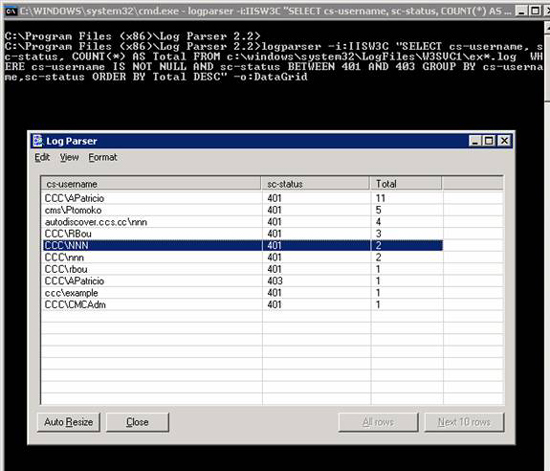The height and width of the screenshot is (471, 550).
Task: Open the View menu
Action: (x=69, y=157)
